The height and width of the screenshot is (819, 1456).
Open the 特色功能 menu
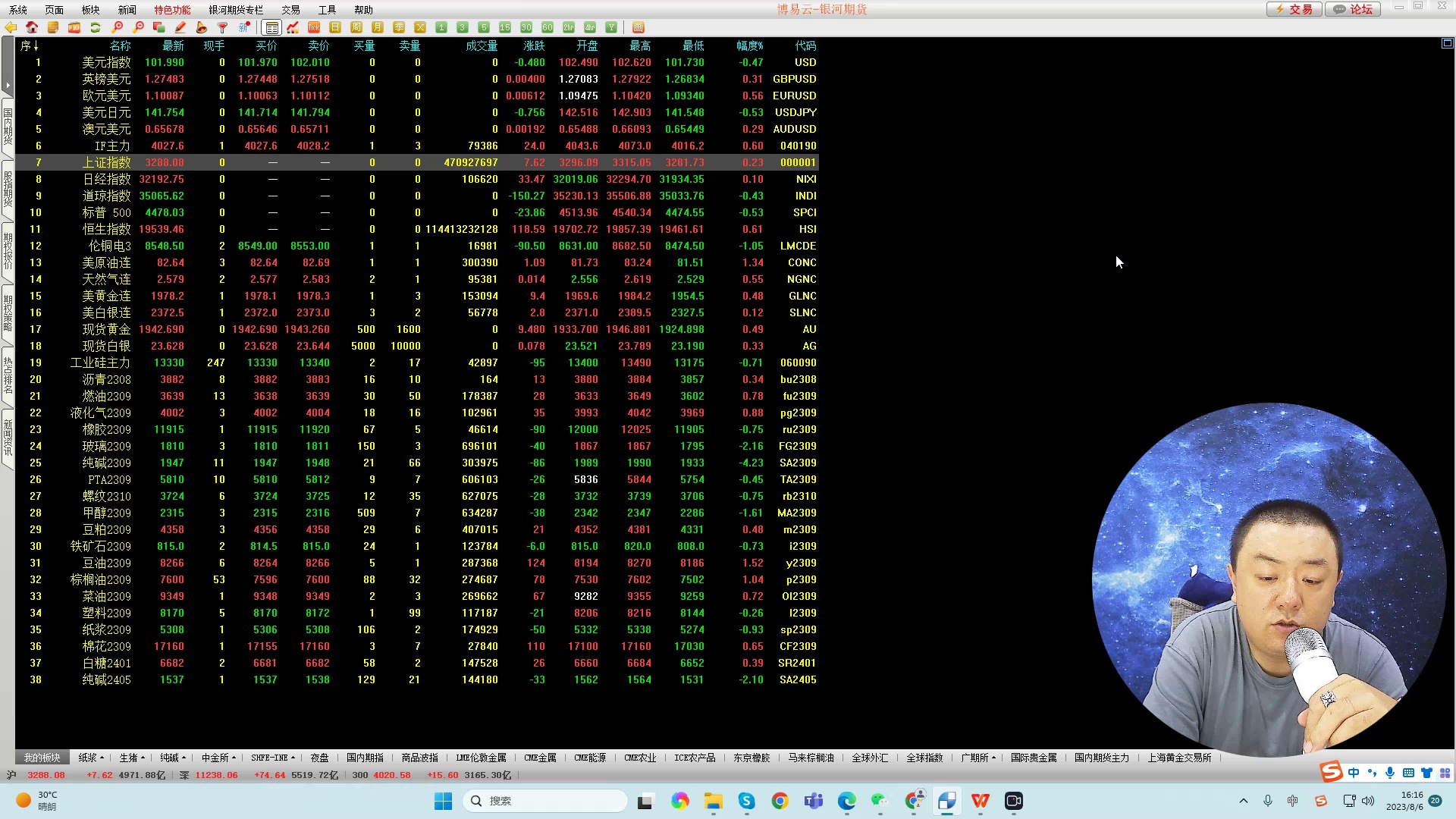click(172, 10)
